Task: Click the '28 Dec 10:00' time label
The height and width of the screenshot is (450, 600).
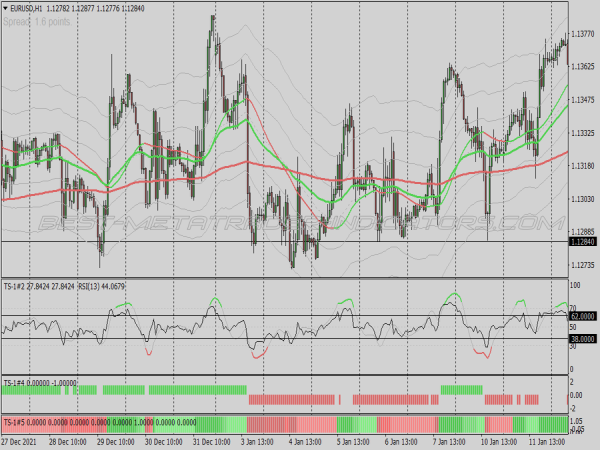Action: pyautogui.click(x=67, y=442)
